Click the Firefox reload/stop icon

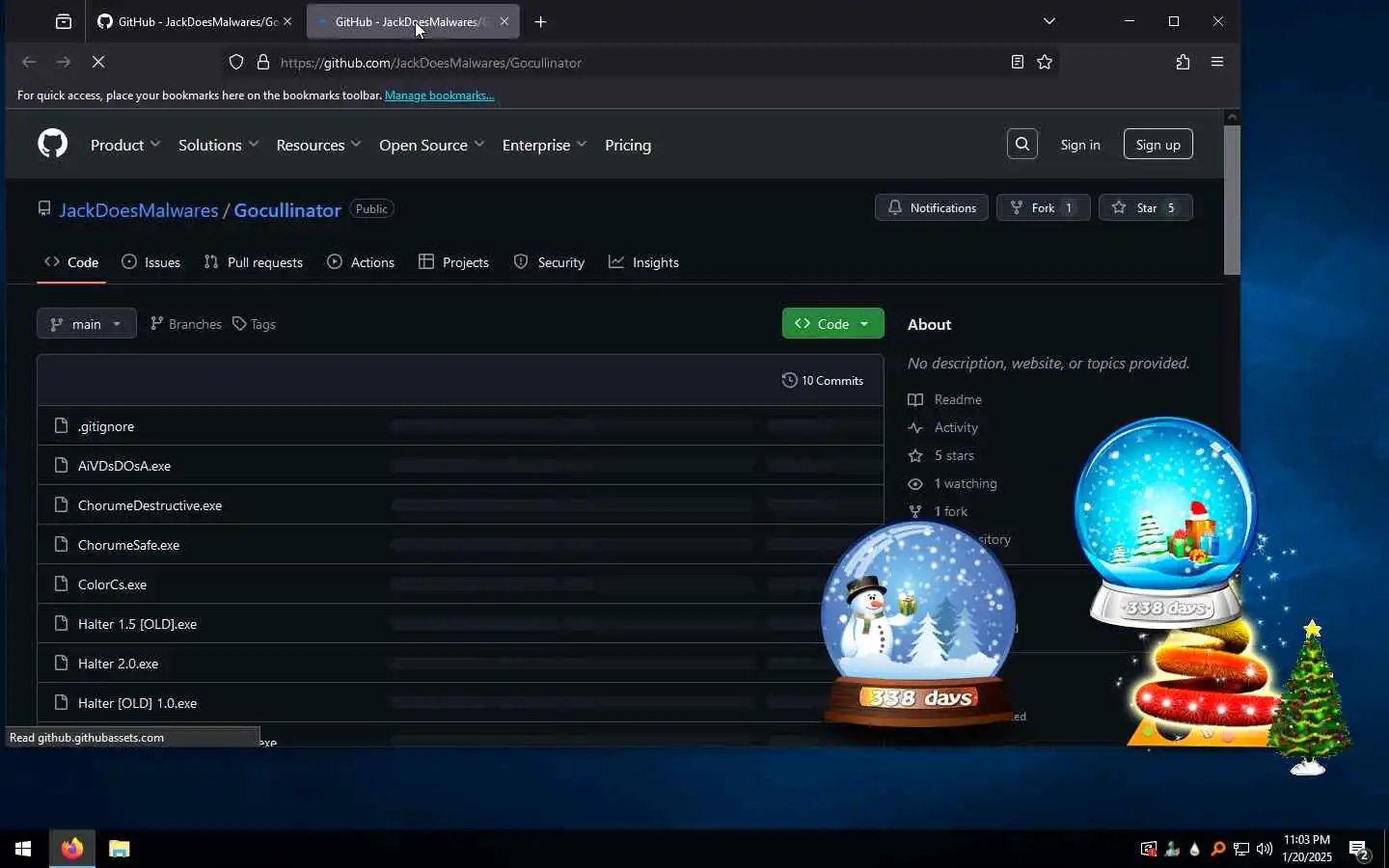pyautogui.click(x=98, y=62)
